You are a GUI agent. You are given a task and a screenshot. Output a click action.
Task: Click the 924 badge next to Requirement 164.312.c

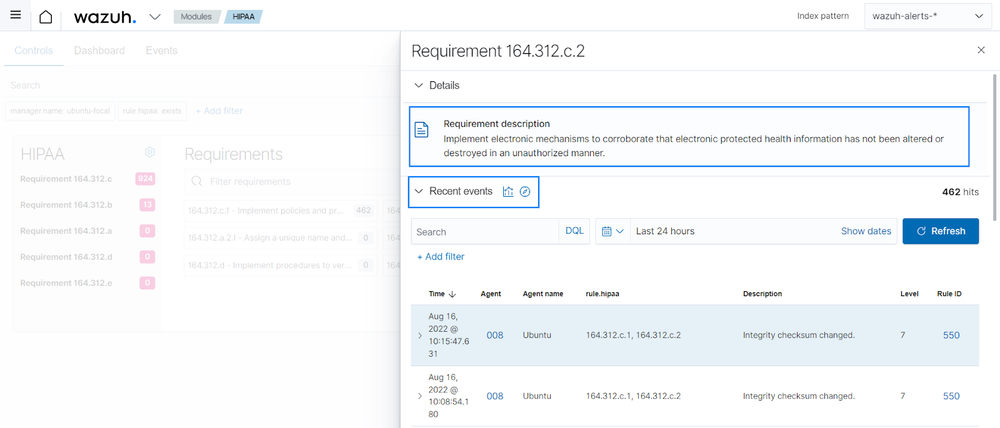click(x=145, y=179)
